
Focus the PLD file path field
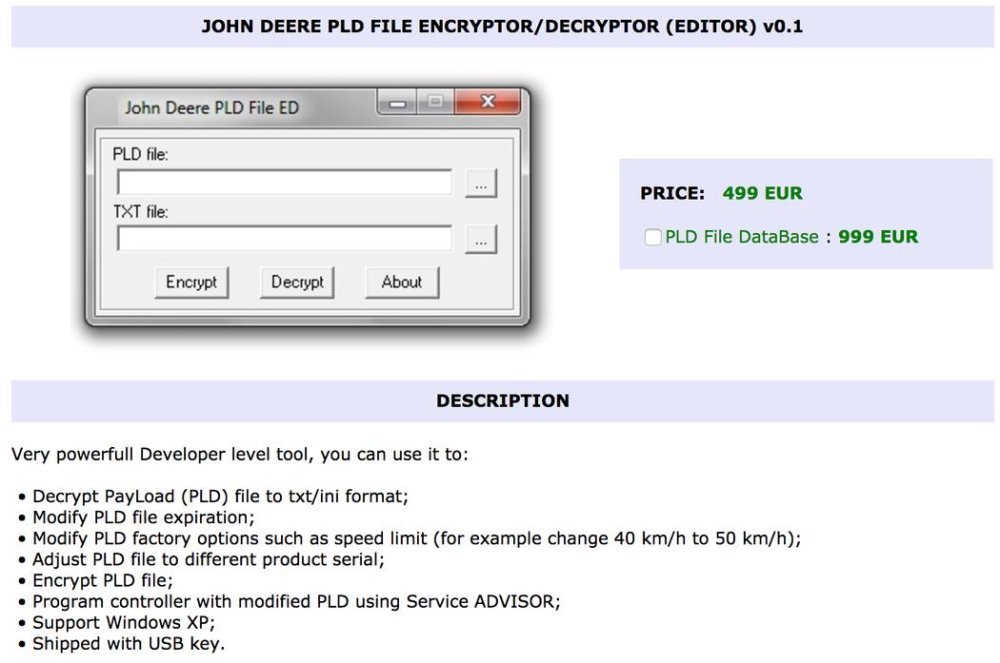pyautogui.click(x=284, y=182)
